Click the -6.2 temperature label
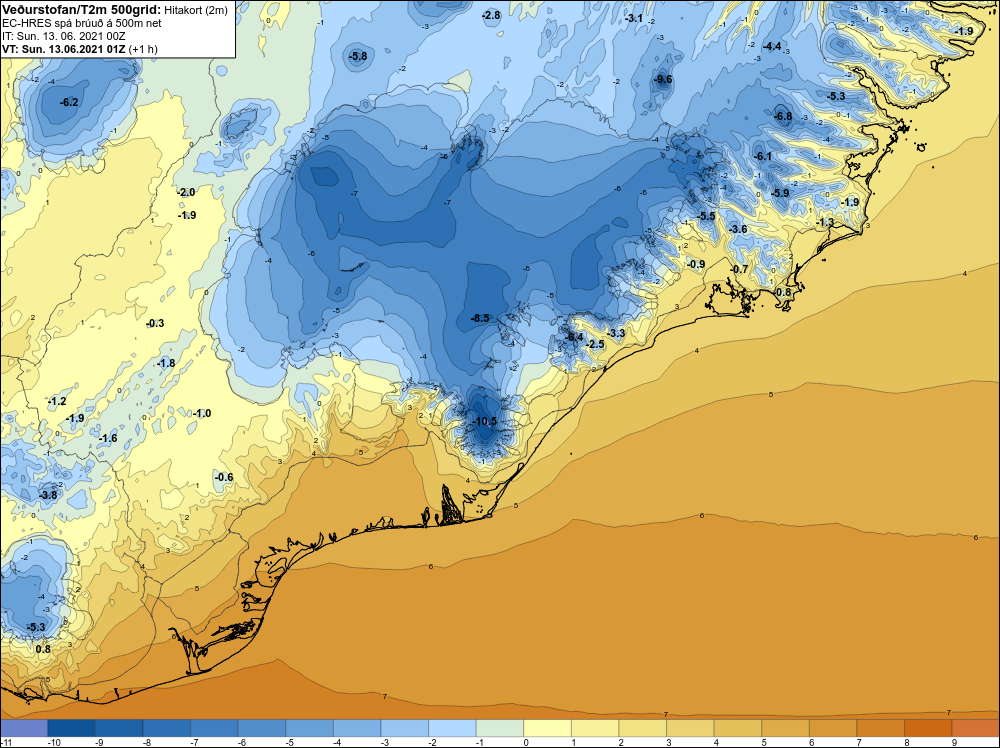 (x=69, y=102)
